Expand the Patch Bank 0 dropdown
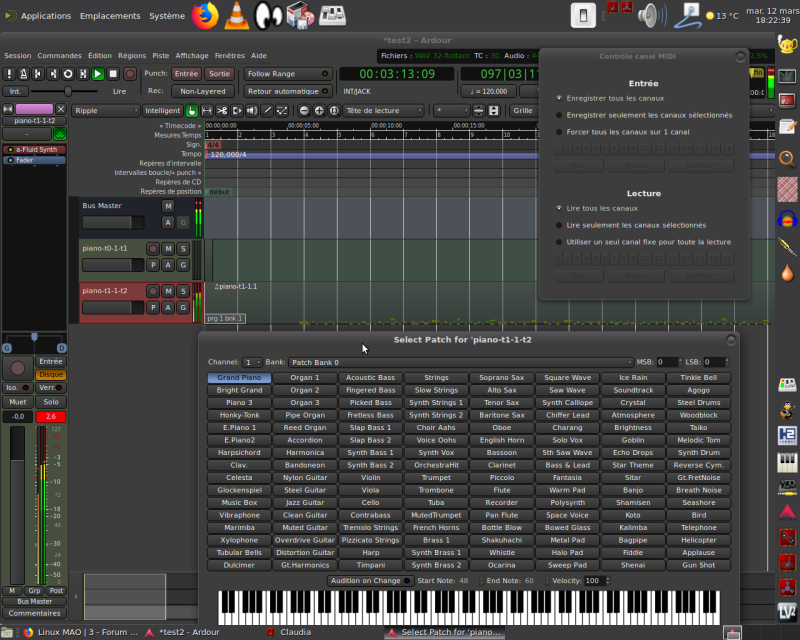Viewport: 800px width, 640px height. tap(460, 362)
